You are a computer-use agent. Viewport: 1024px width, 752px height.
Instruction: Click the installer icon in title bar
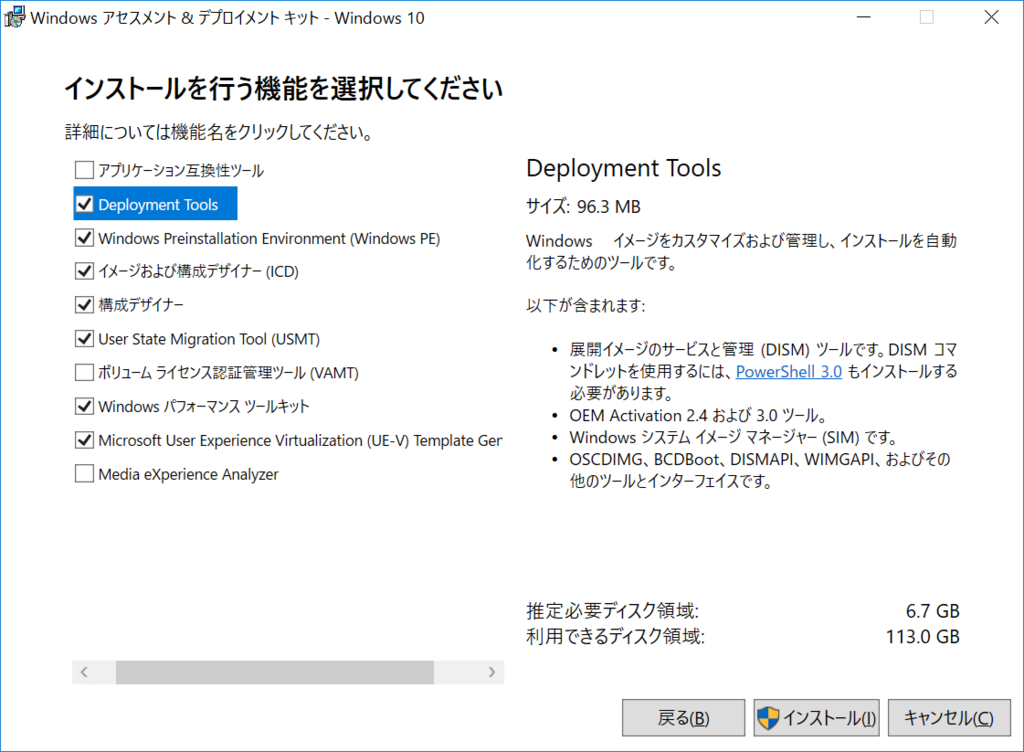[x=15, y=18]
